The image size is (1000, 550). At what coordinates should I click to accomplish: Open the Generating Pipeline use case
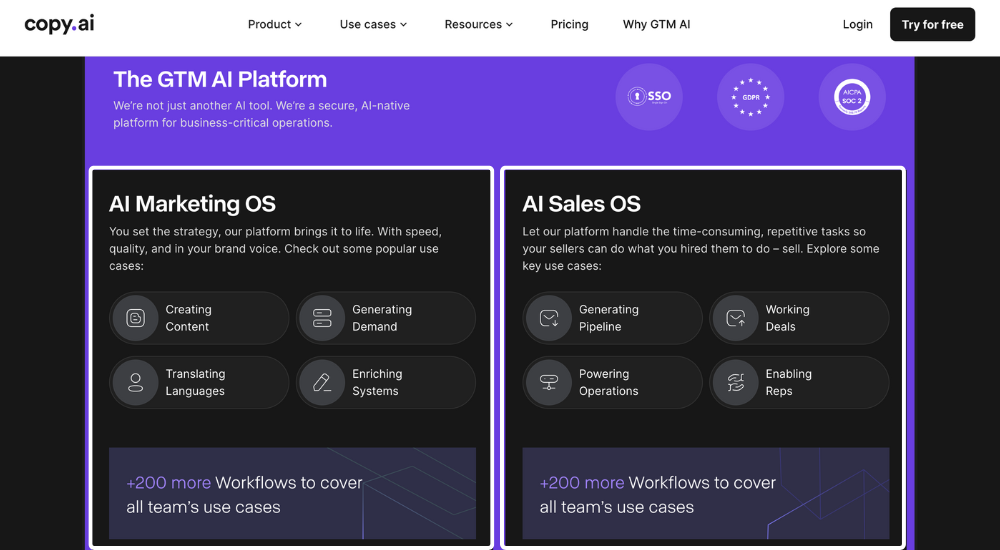point(612,318)
